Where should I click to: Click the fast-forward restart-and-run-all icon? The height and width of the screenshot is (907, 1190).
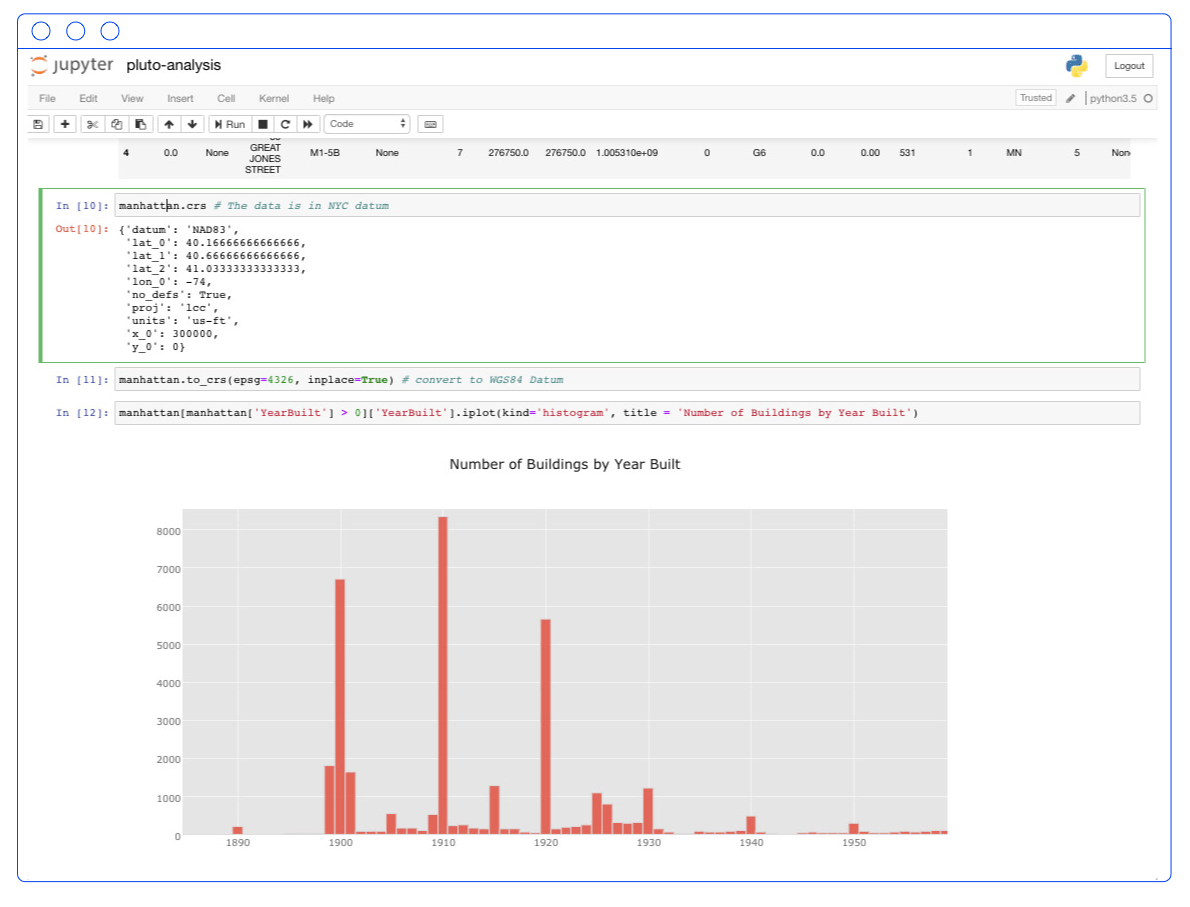point(307,123)
